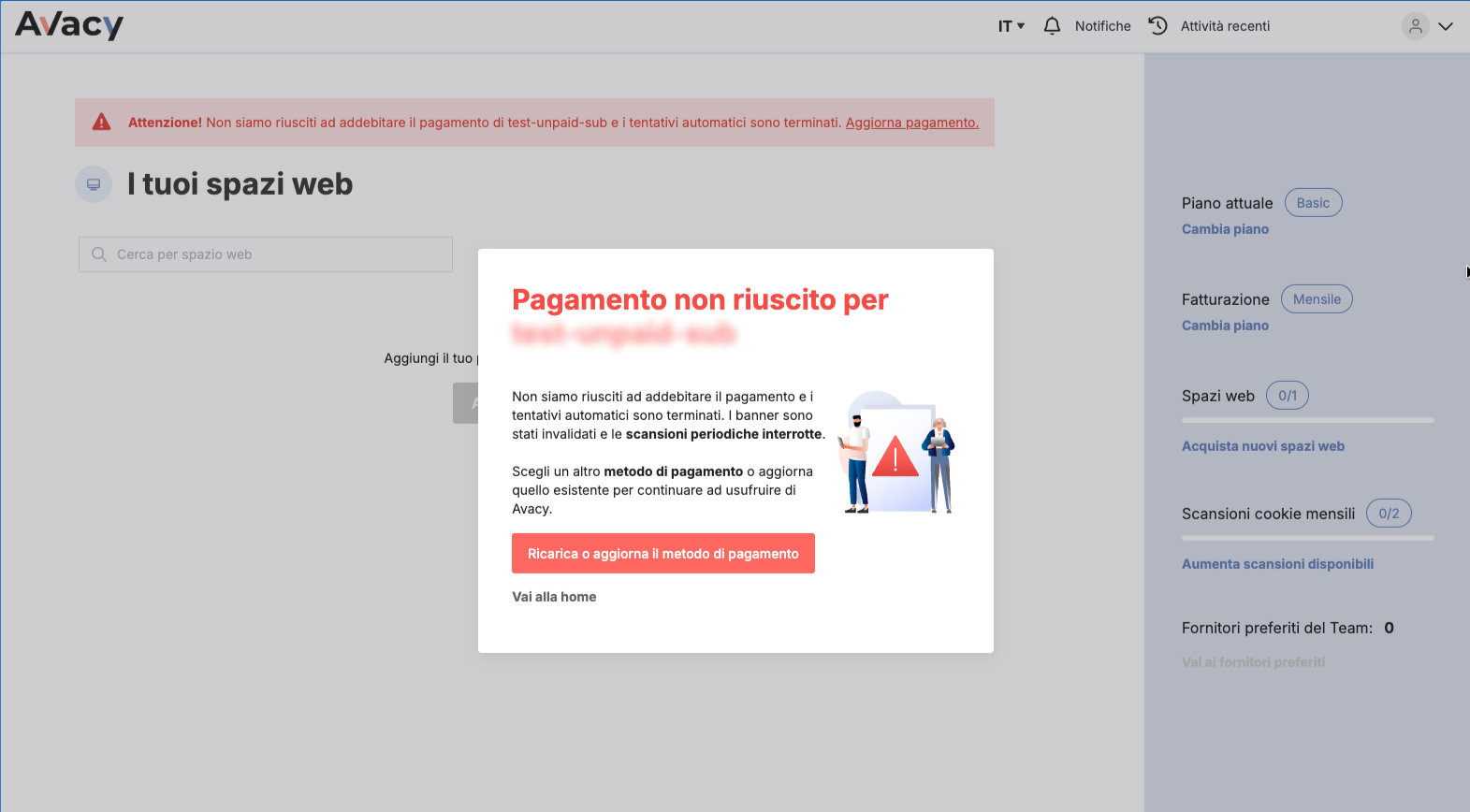1470x812 pixels.
Task: Follow the Vai alla home link
Action: coord(554,597)
